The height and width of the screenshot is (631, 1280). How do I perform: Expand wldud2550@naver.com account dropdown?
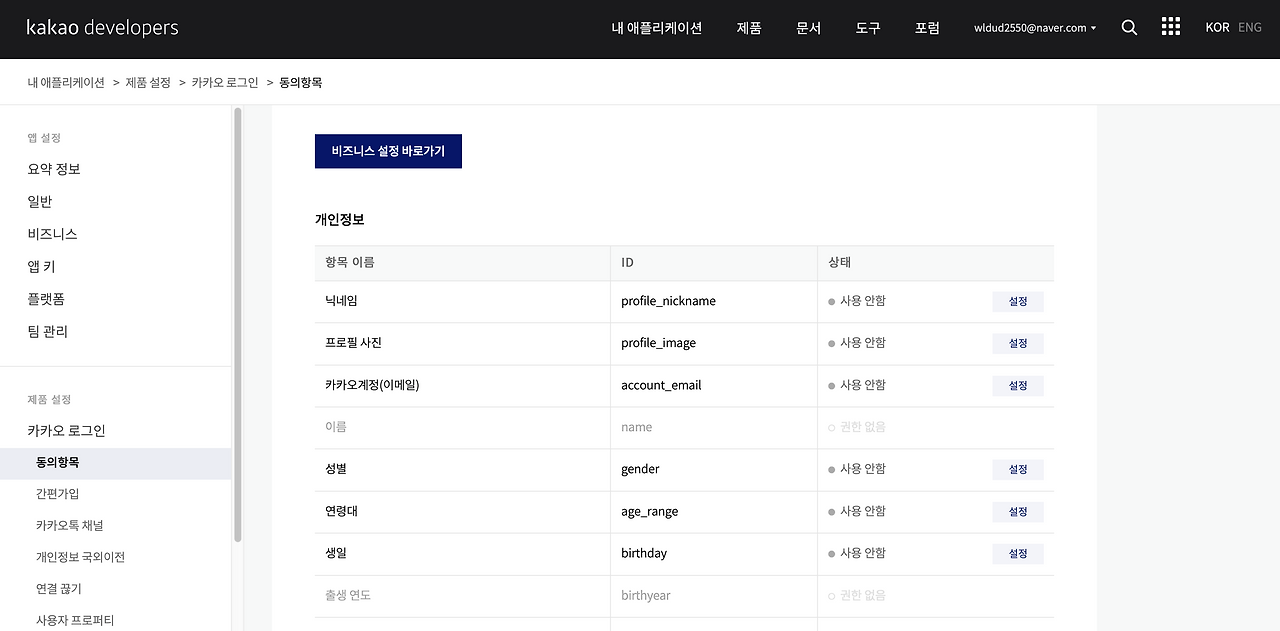pos(1035,28)
